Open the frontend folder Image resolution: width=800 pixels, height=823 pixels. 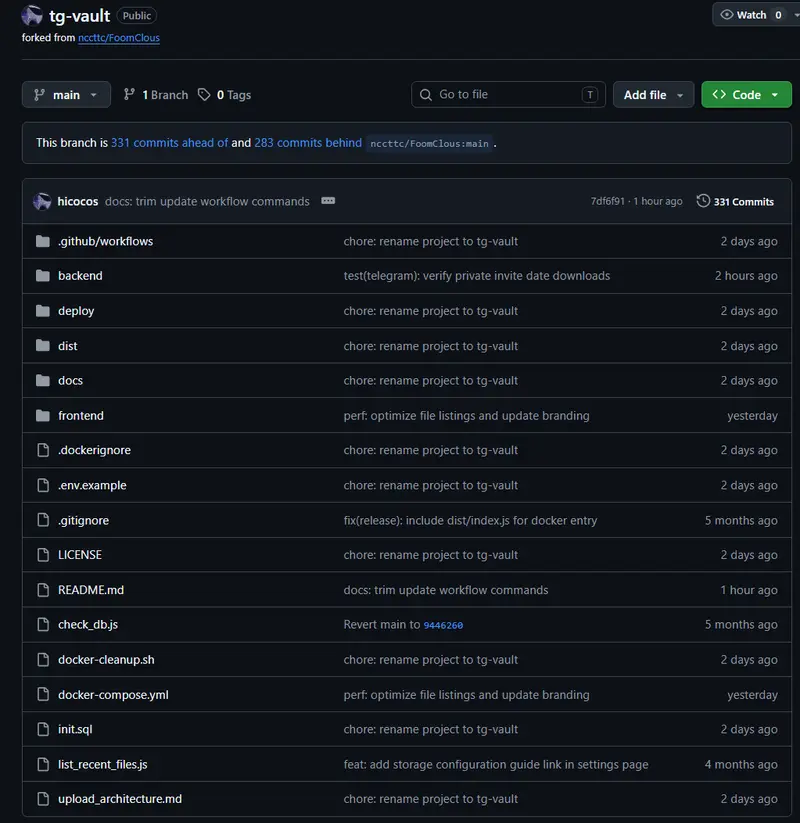pyautogui.click(x=81, y=416)
